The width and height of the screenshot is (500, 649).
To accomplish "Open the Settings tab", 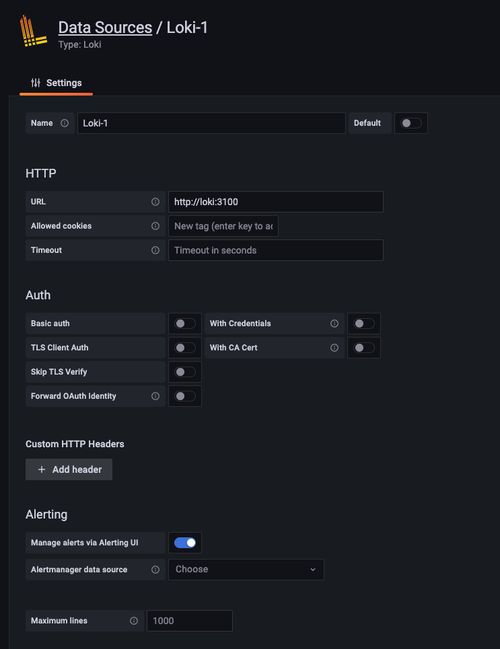I will coord(56,83).
